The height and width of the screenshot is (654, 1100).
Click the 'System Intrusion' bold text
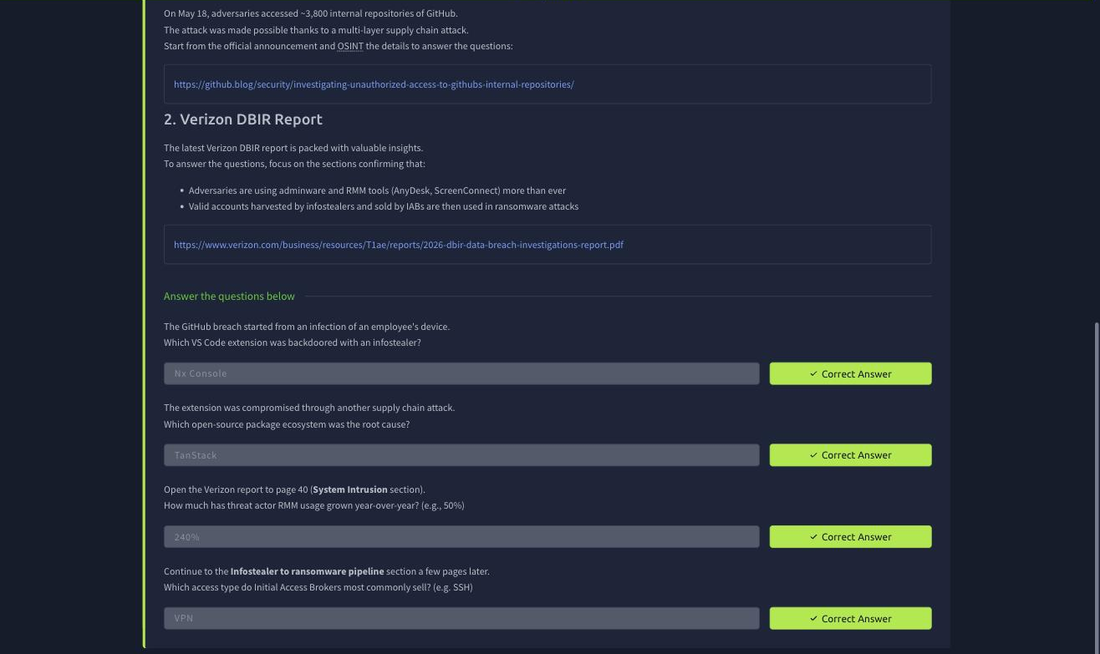coord(349,490)
